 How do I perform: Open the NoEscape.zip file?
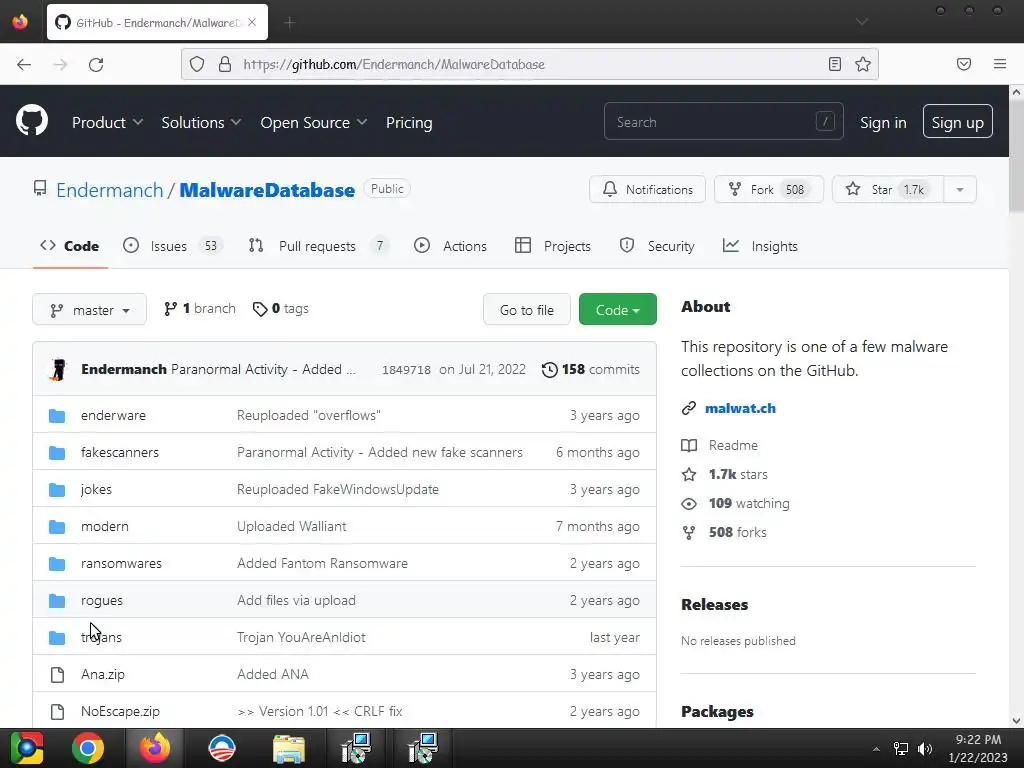pyautogui.click(x=120, y=711)
